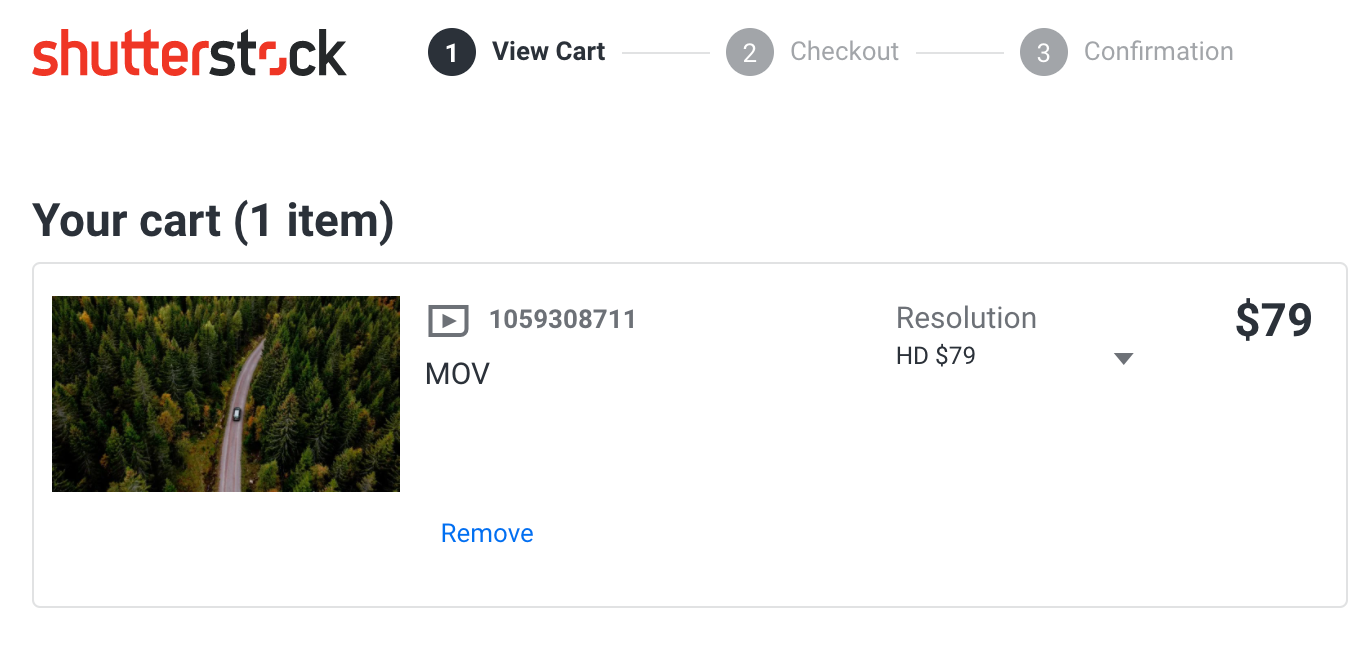Click the large $79 item price
This screenshot has height=656, width=1372.
(x=1273, y=320)
